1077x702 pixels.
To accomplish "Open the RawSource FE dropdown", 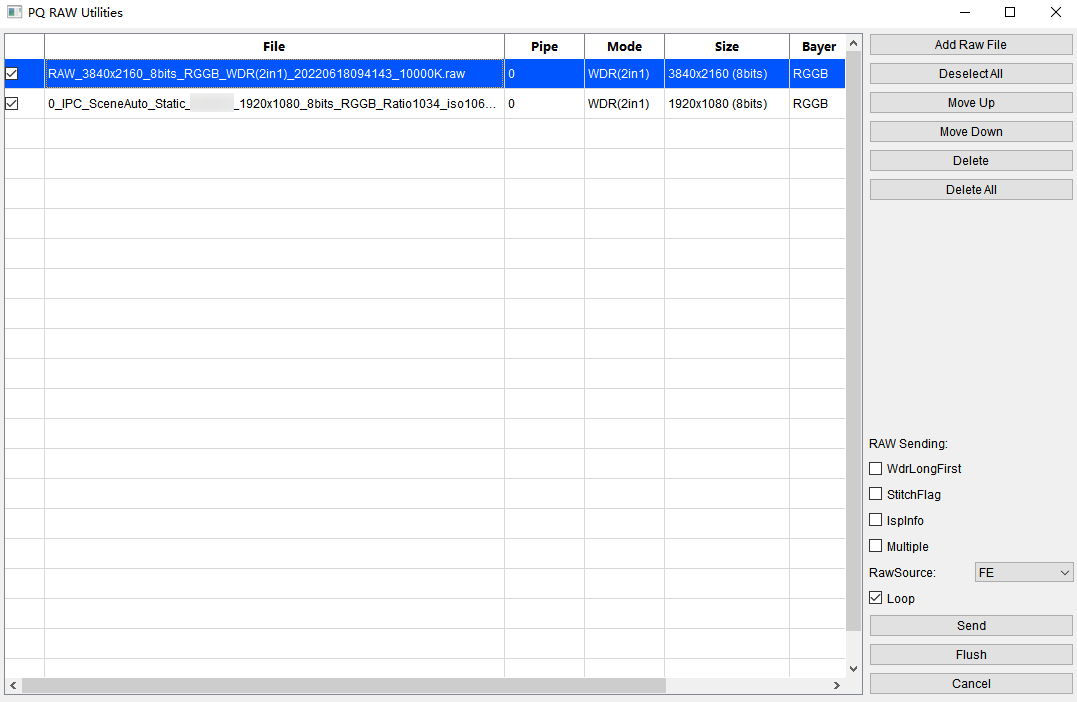I will coord(1023,573).
